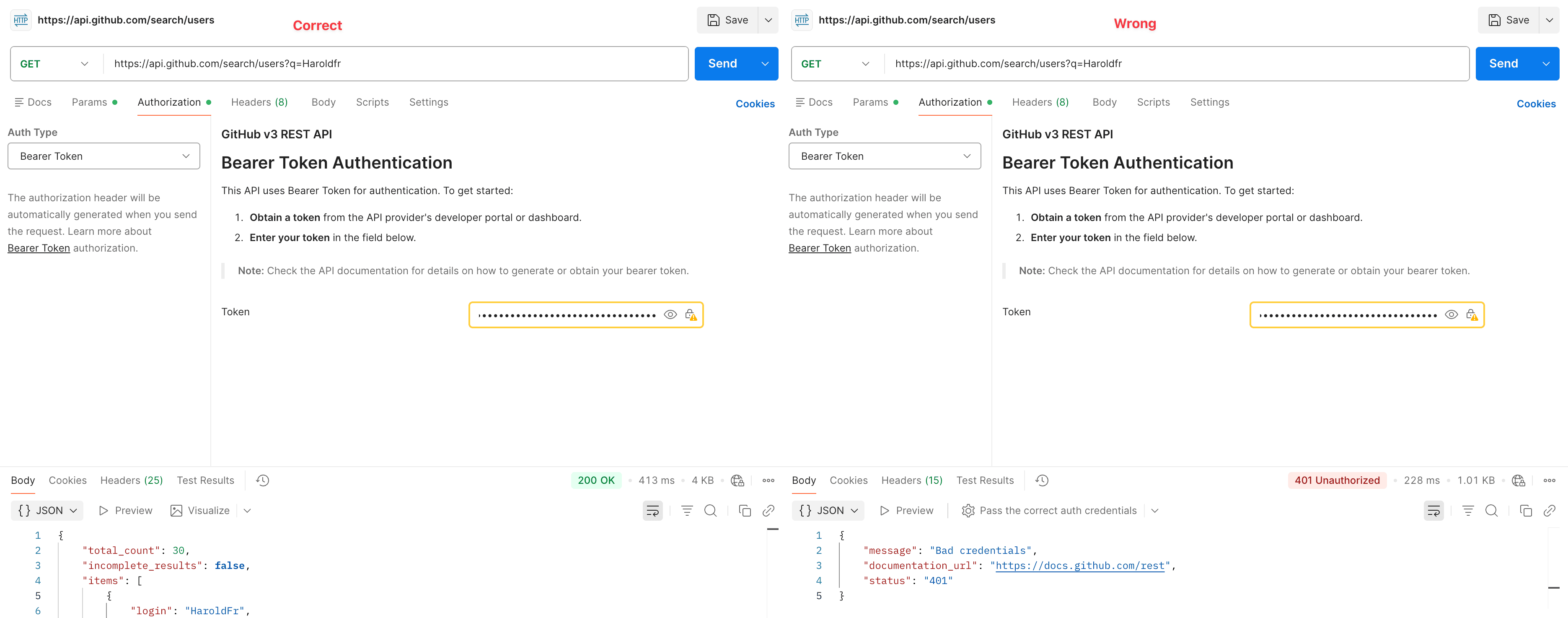Open response history in the right panel
This screenshot has width=1568, height=618.
(x=1042, y=480)
